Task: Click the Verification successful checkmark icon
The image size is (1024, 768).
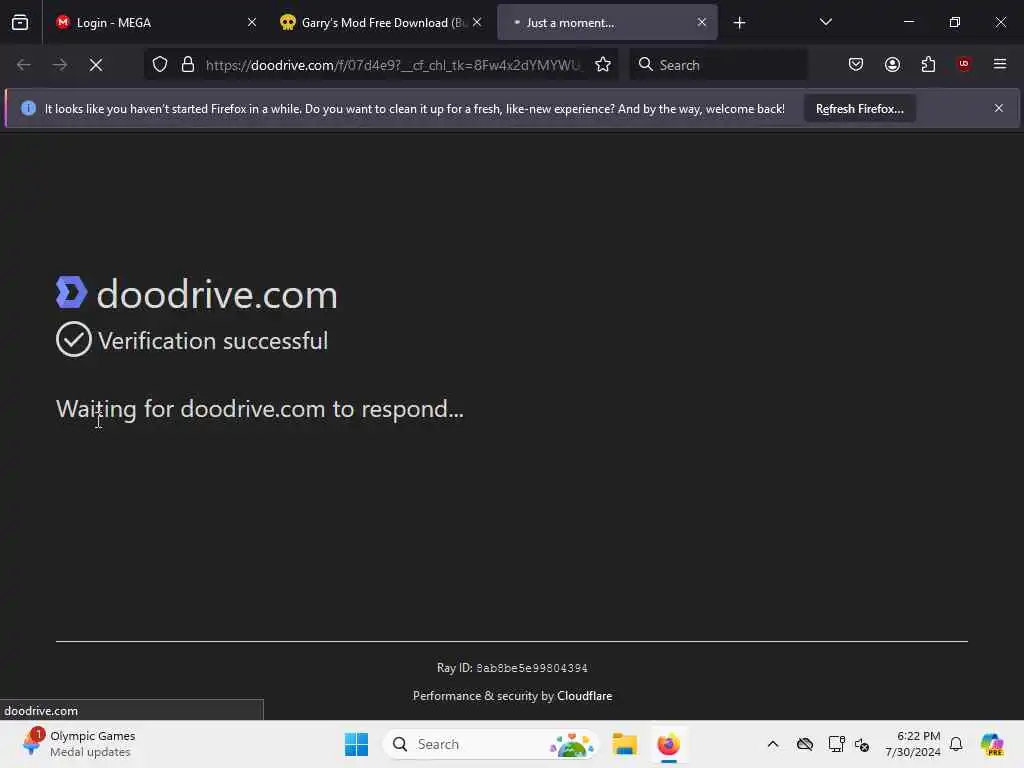Action: click(74, 339)
